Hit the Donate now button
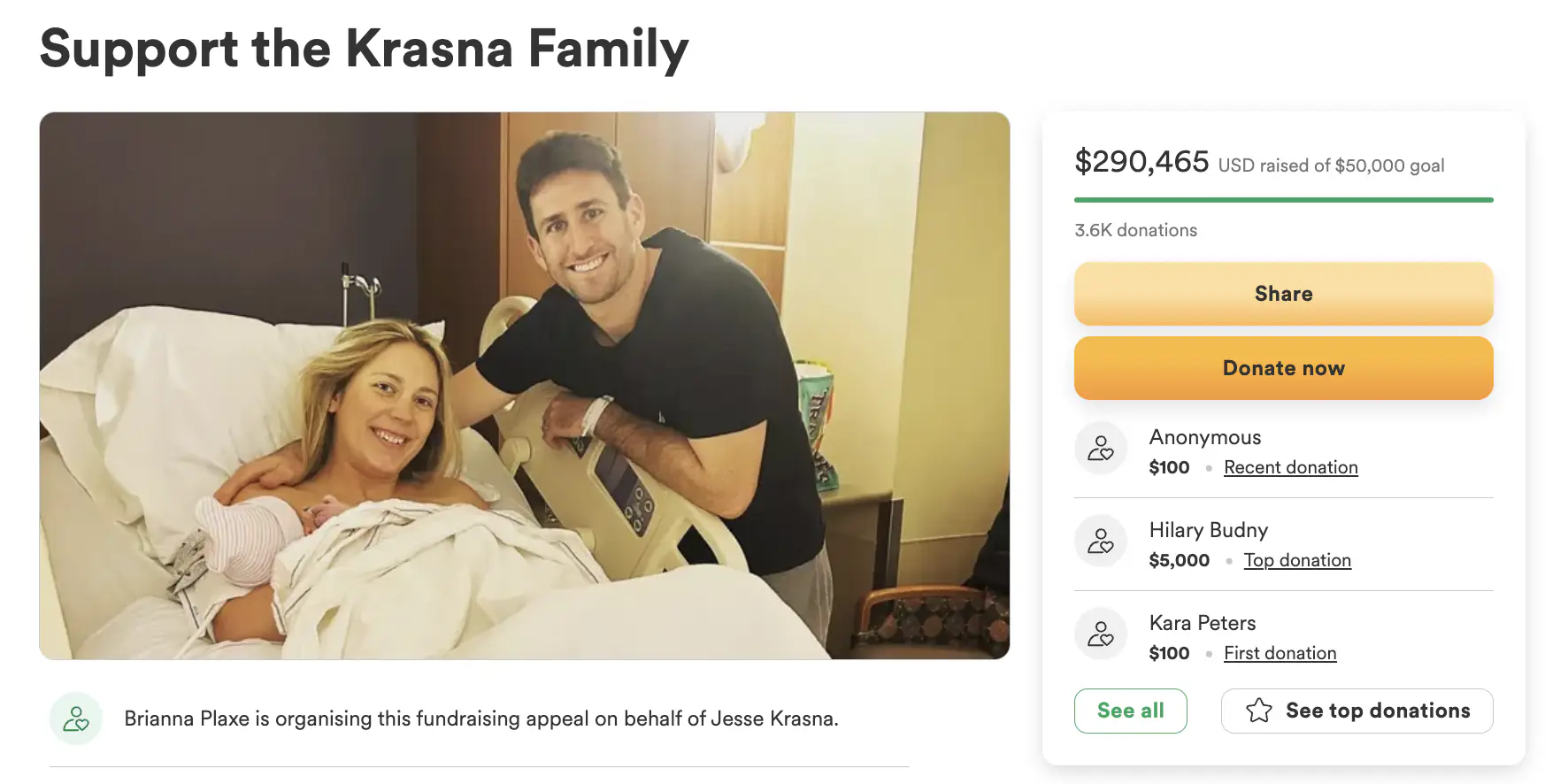This screenshot has height=784, width=1568. [1283, 368]
